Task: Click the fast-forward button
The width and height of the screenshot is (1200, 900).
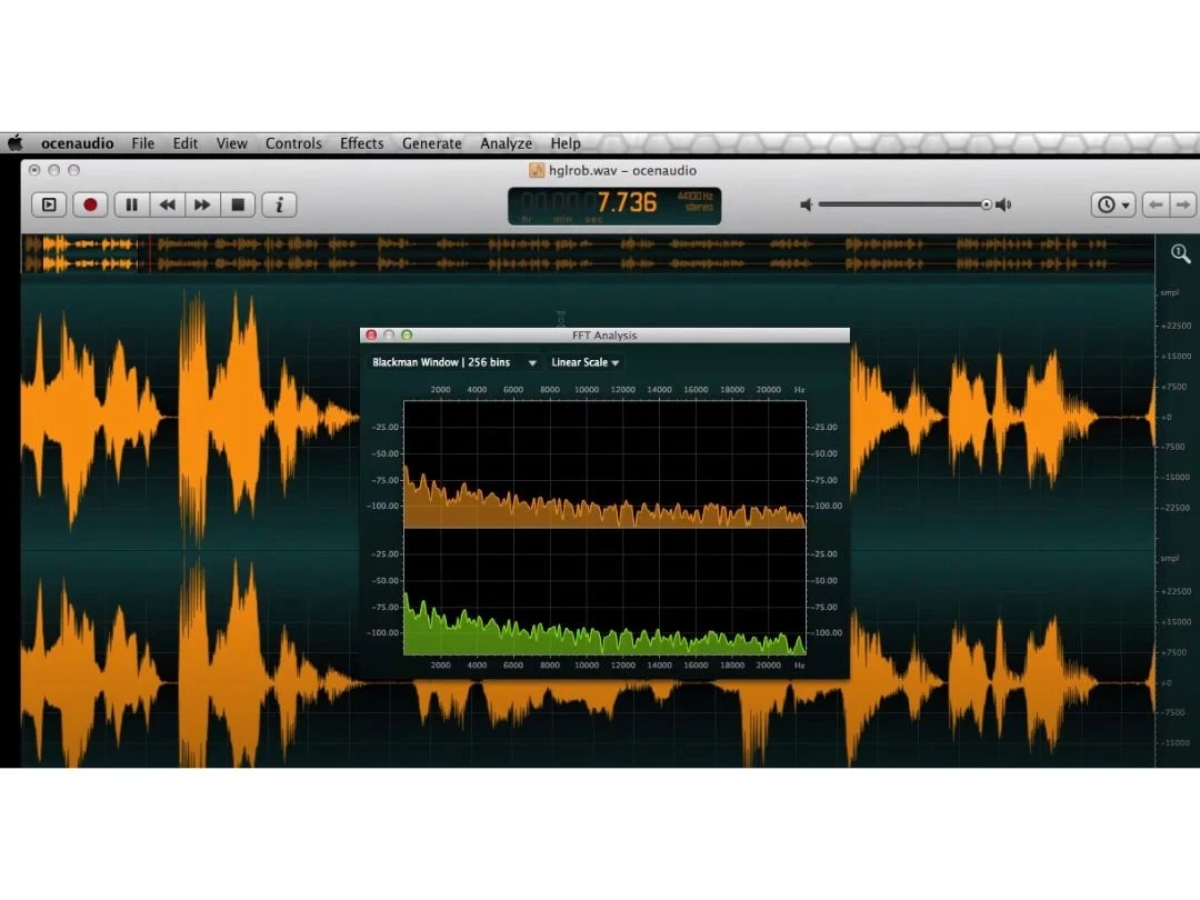Action: 202,205
